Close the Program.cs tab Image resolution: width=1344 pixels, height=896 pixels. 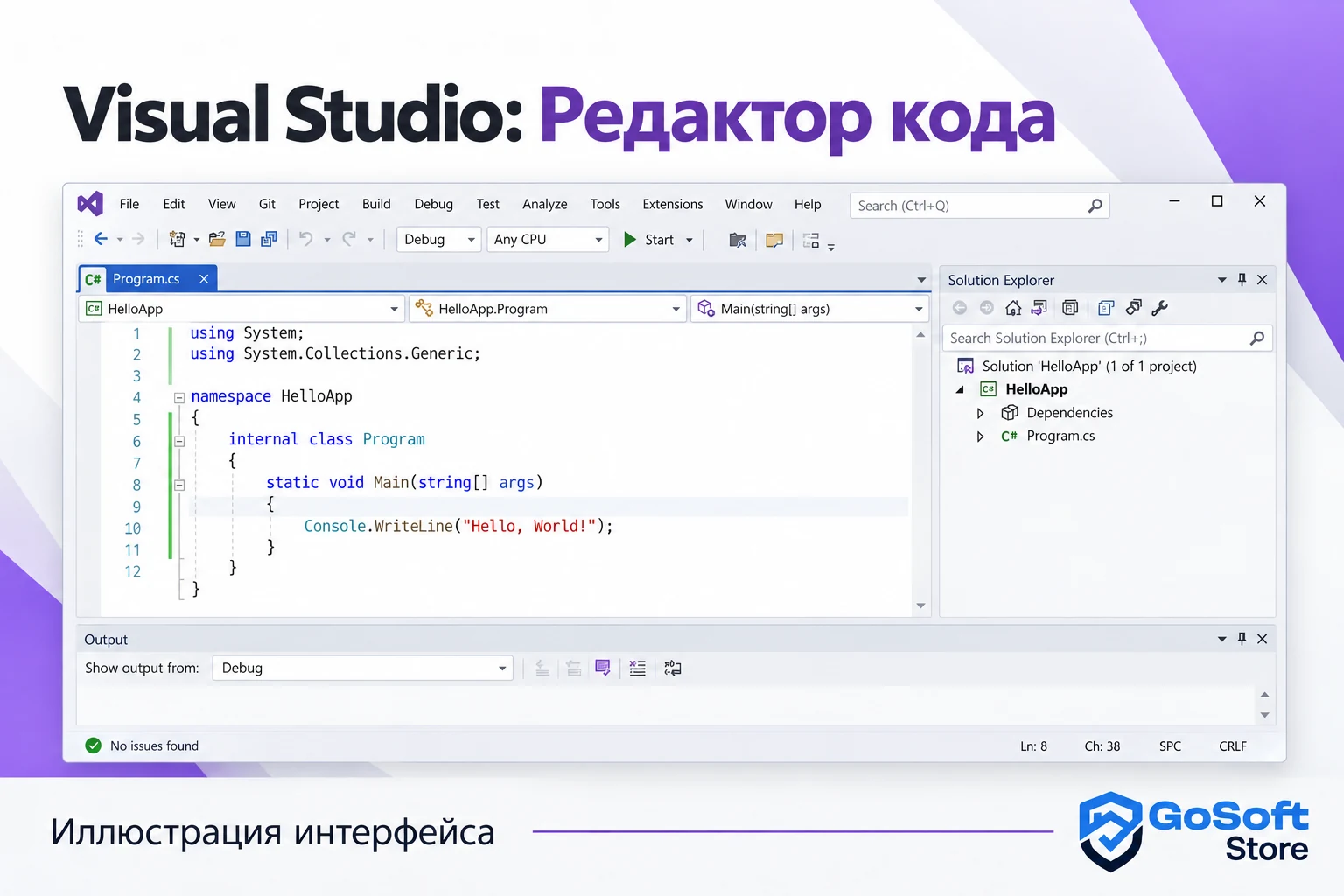pyautogui.click(x=204, y=279)
